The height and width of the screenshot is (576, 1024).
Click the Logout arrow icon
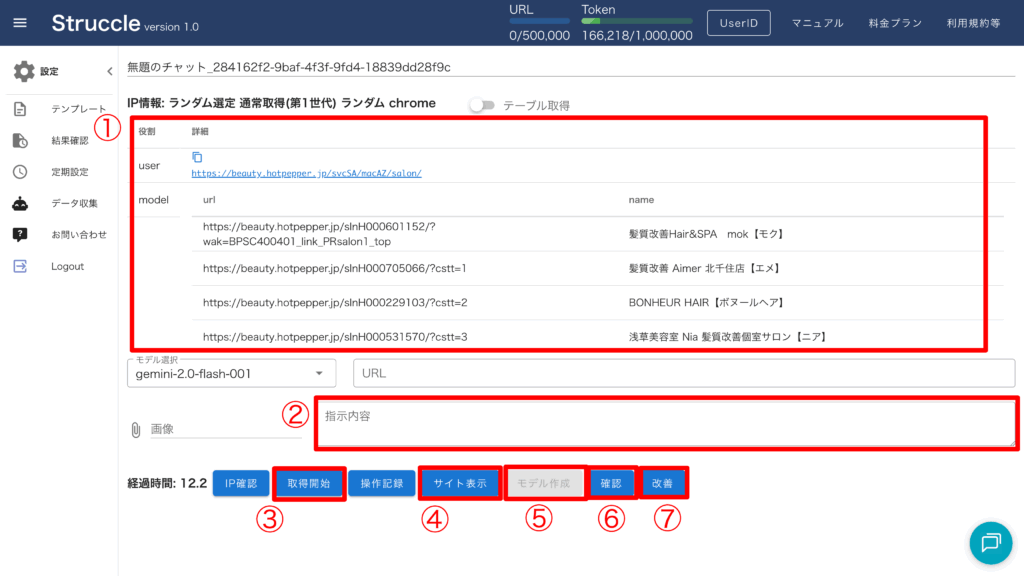[20, 266]
